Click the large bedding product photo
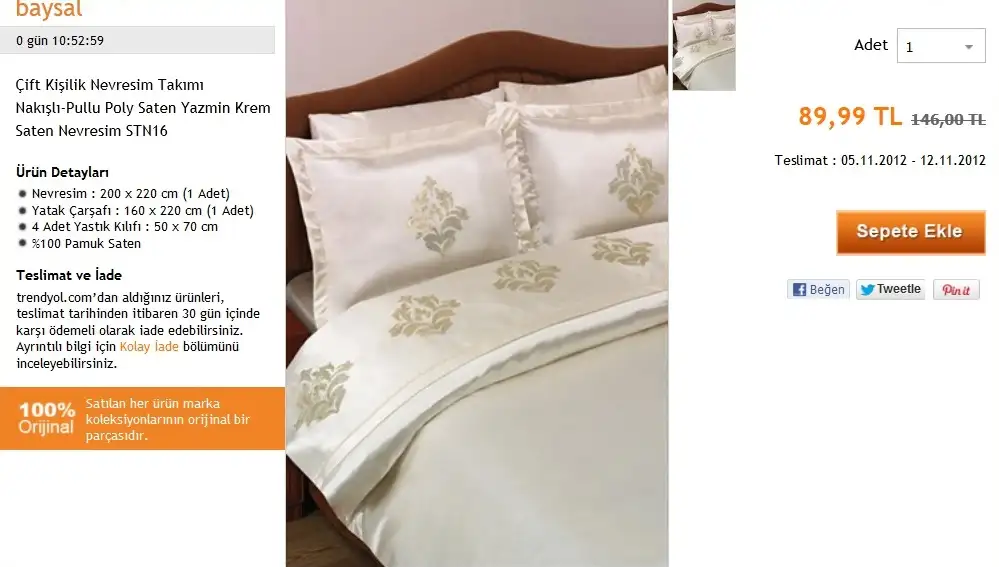Viewport: 999px width, 567px height. click(477, 284)
